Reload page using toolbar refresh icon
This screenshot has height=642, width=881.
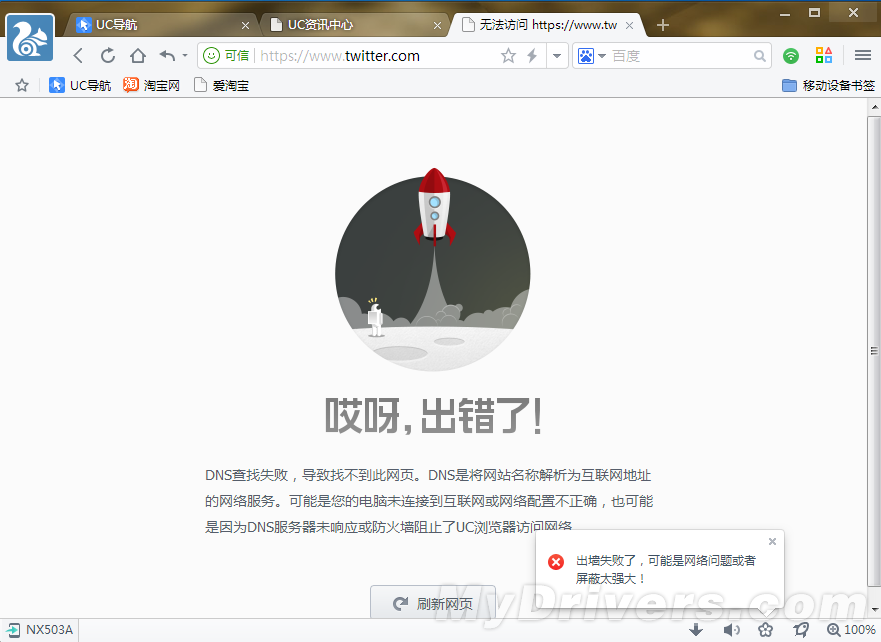point(108,56)
